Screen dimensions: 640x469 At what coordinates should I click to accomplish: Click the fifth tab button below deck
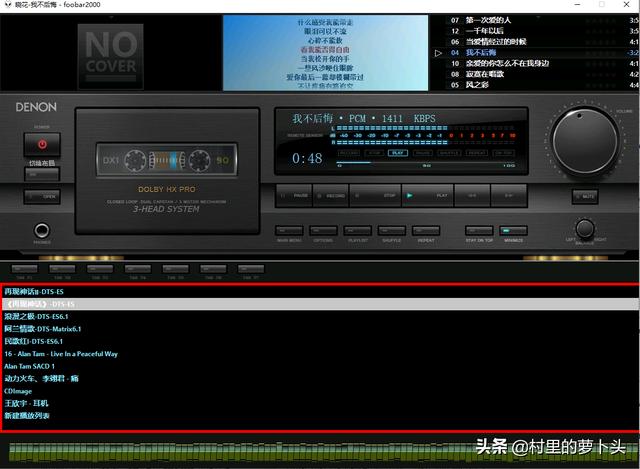(x=176, y=269)
